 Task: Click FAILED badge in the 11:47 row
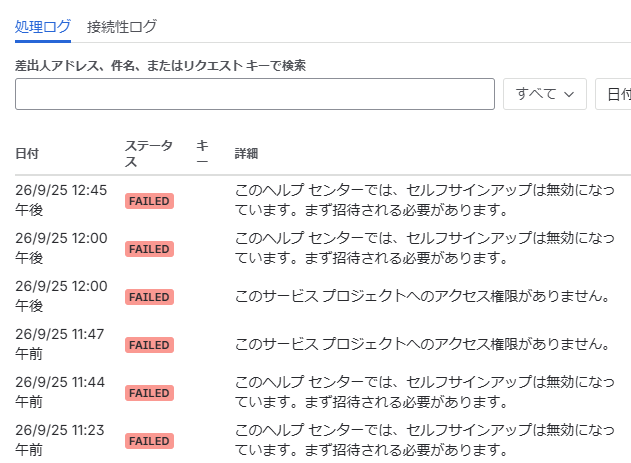(149, 345)
